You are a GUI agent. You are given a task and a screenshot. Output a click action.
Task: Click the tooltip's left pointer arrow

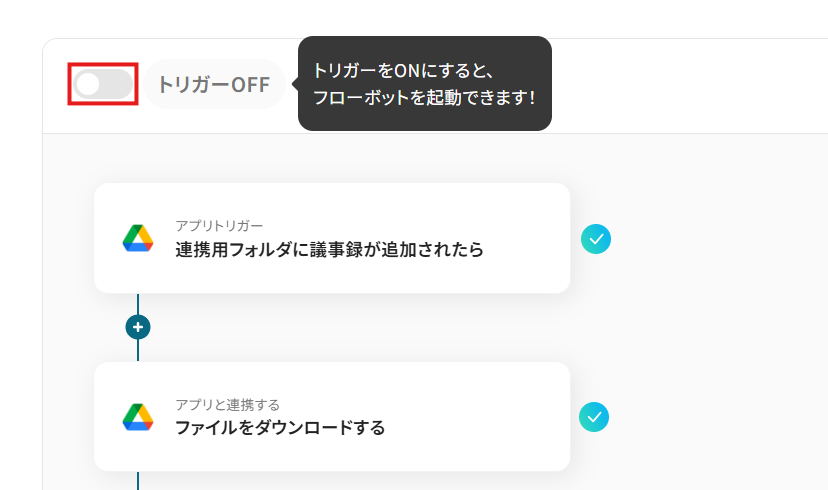pyautogui.click(x=294, y=84)
